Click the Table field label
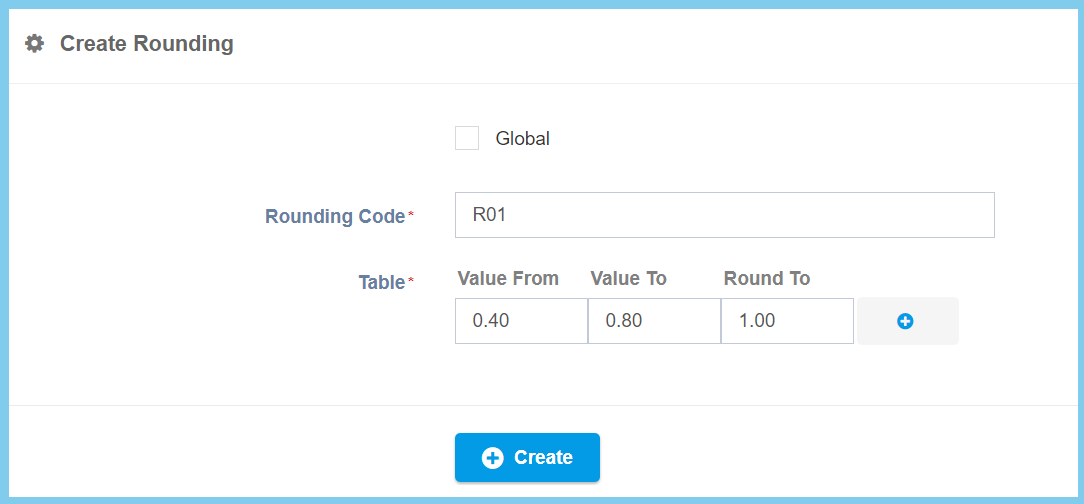This screenshot has width=1084, height=504. tap(381, 283)
